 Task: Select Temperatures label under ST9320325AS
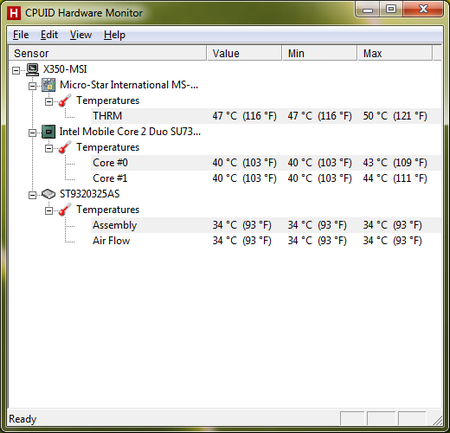click(x=108, y=210)
